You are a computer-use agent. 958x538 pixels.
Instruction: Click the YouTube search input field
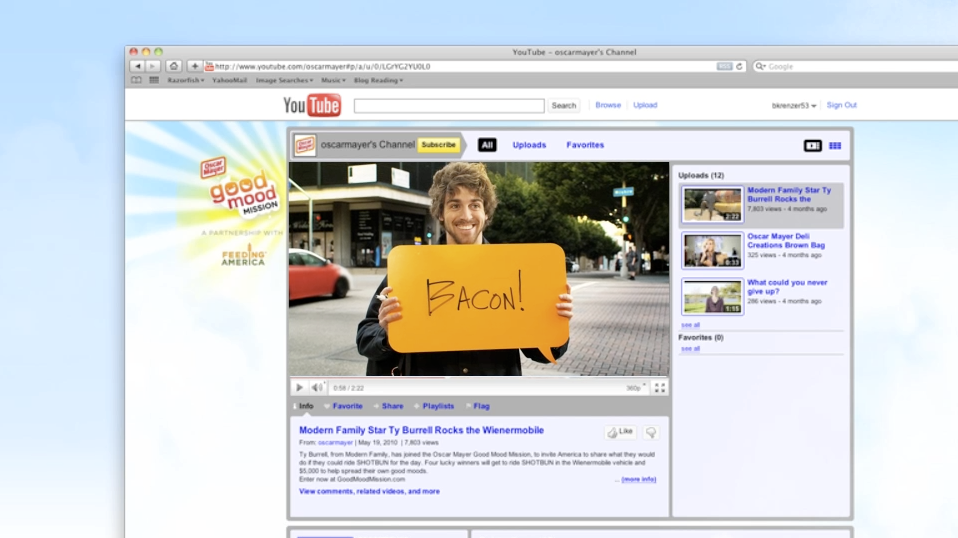(x=449, y=105)
